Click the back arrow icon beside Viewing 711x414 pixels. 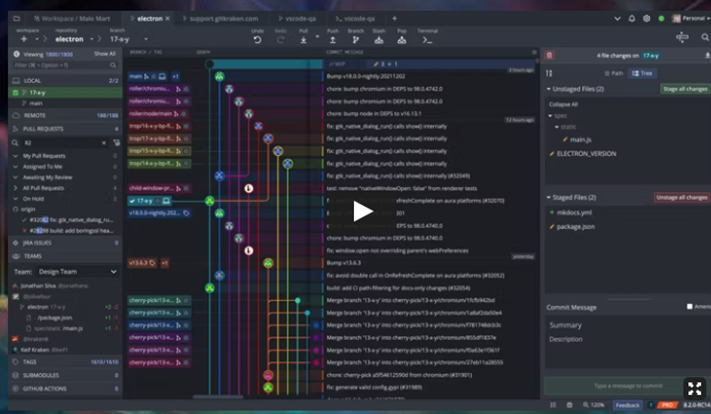click(x=16, y=54)
